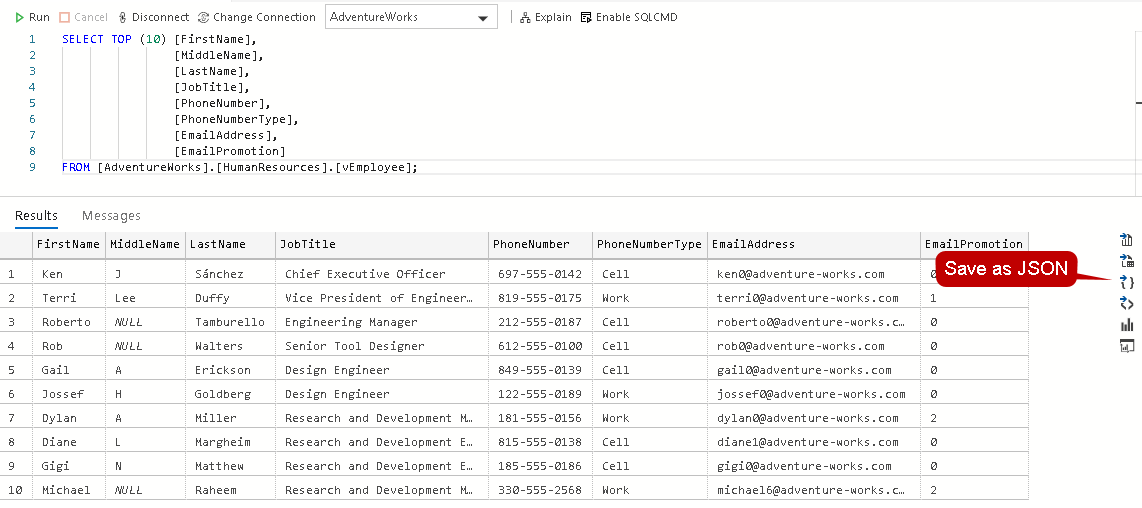Select row 5 by its row number

point(12,370)
